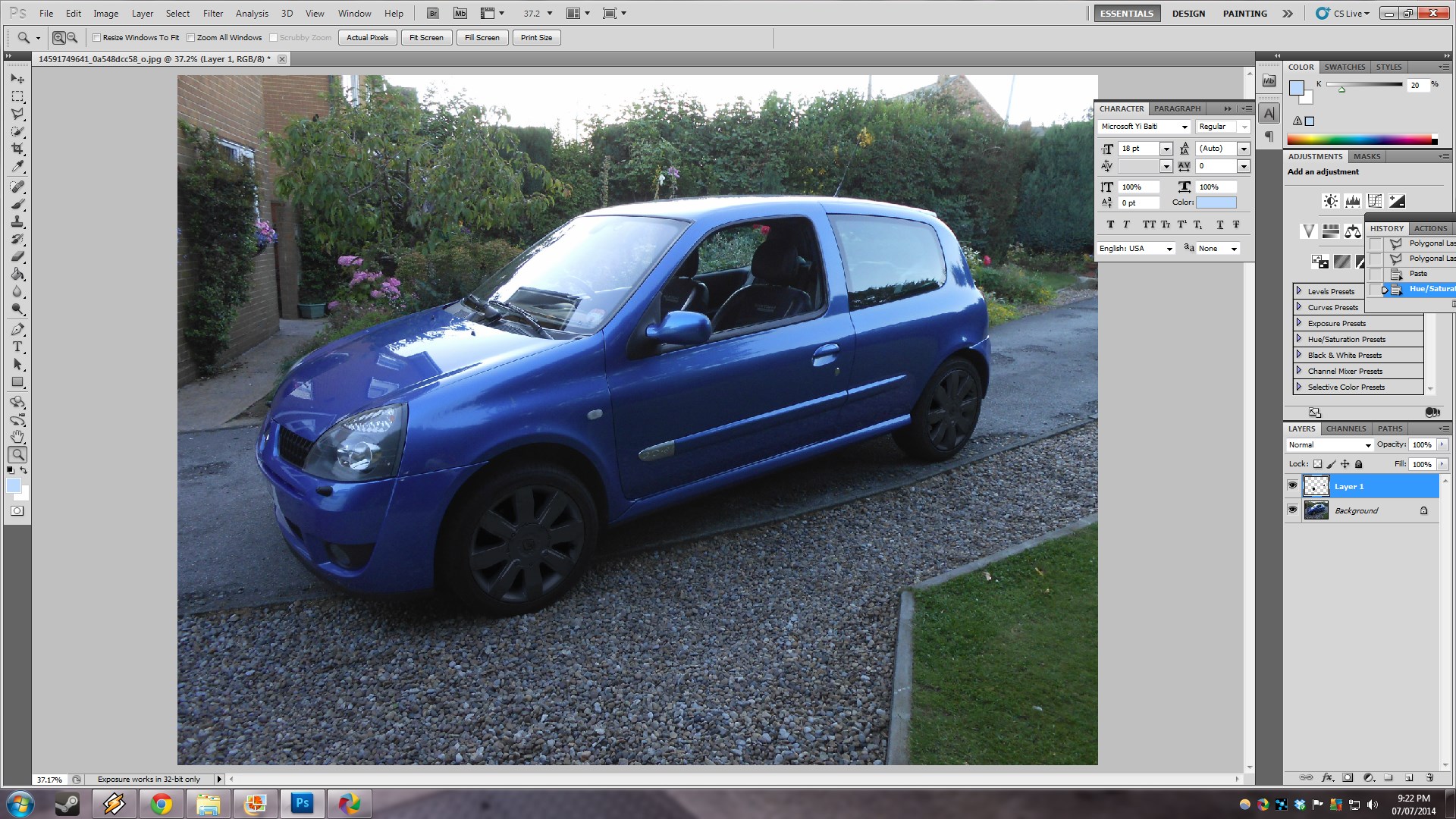Select the Horizontal Type tool
The height and width of the screenshot is (819, 1456).
click(17, 347)
